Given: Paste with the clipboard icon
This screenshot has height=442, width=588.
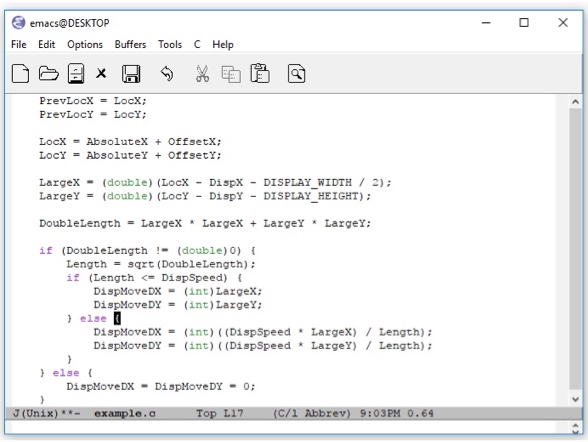Looking at the screenshot, I should [260, 73].
